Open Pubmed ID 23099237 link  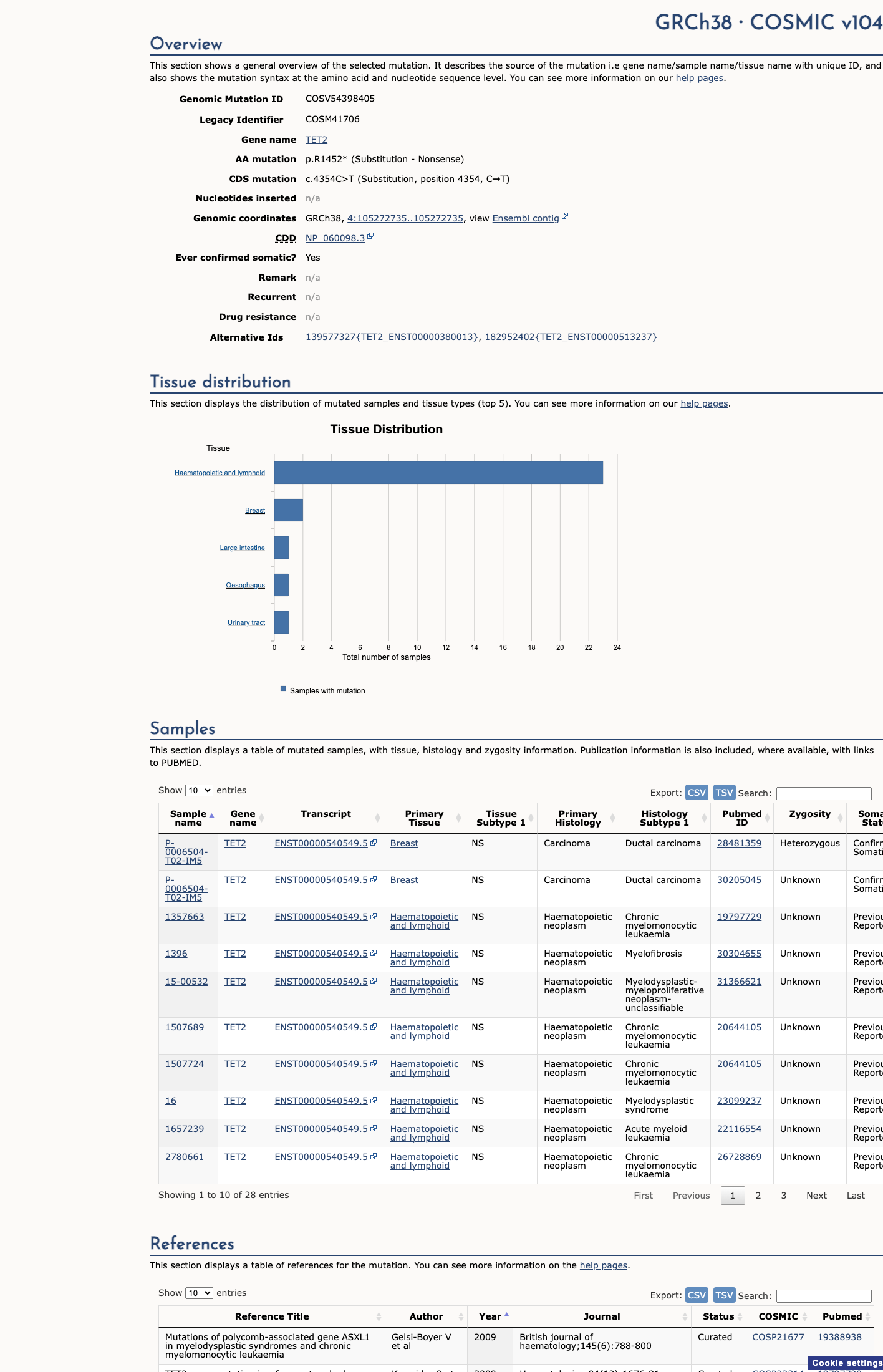click(x=739, y=1101)
